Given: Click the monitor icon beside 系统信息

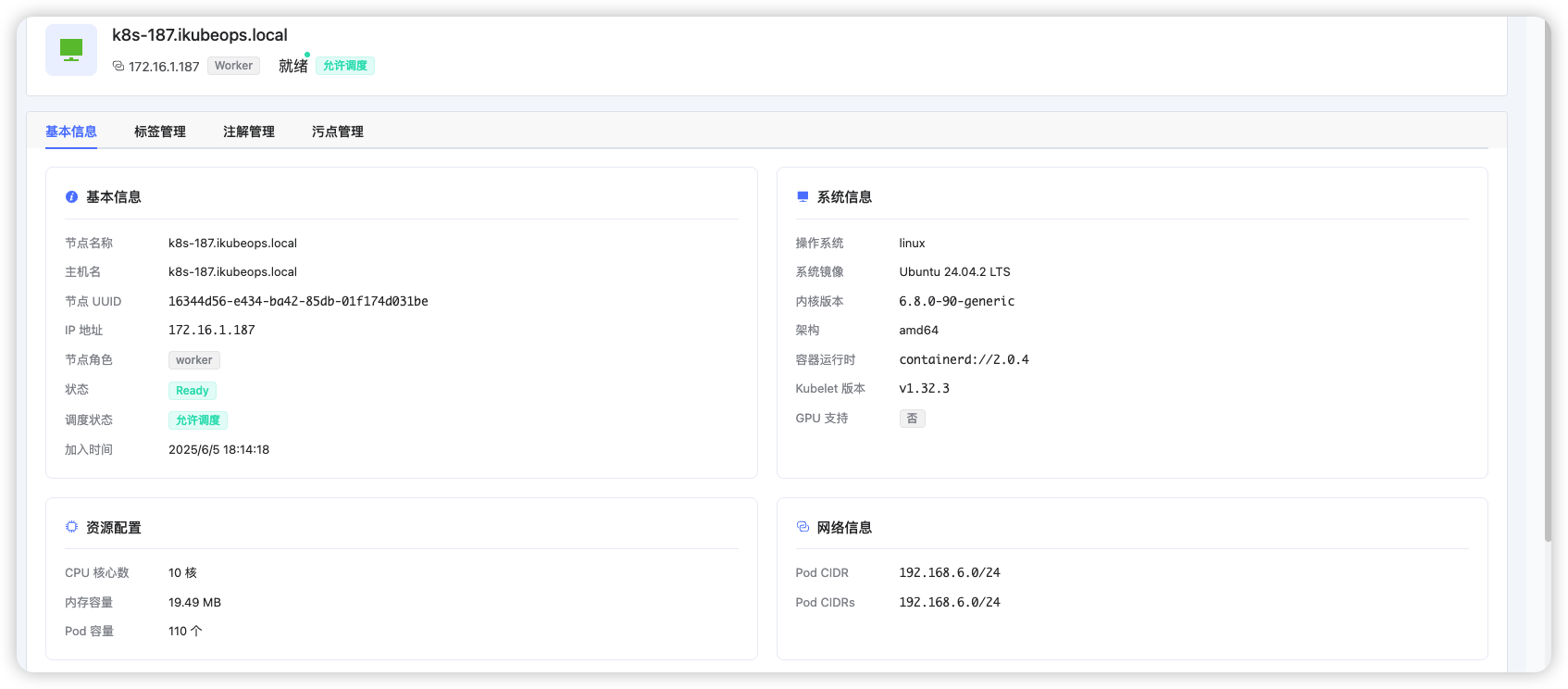Looking at the screenshot, I should pyautogui.click(x=803, y=197).
